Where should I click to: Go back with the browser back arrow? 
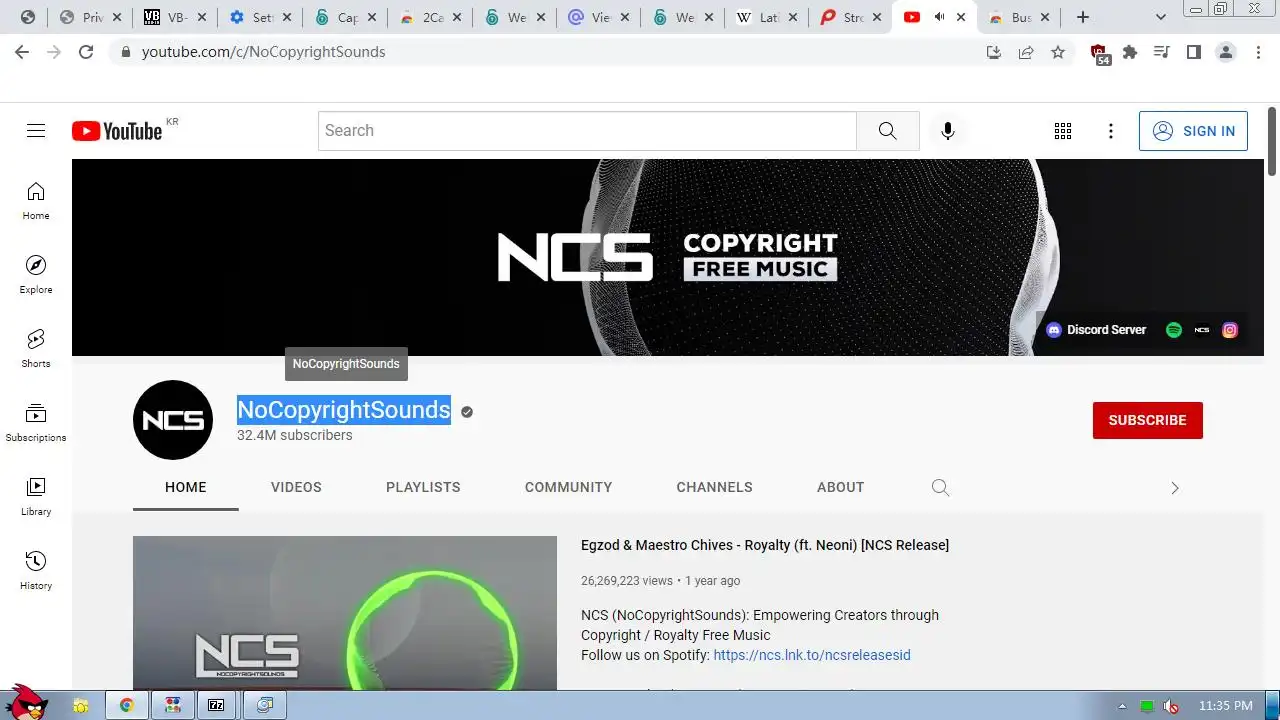(x=22, y=52)
